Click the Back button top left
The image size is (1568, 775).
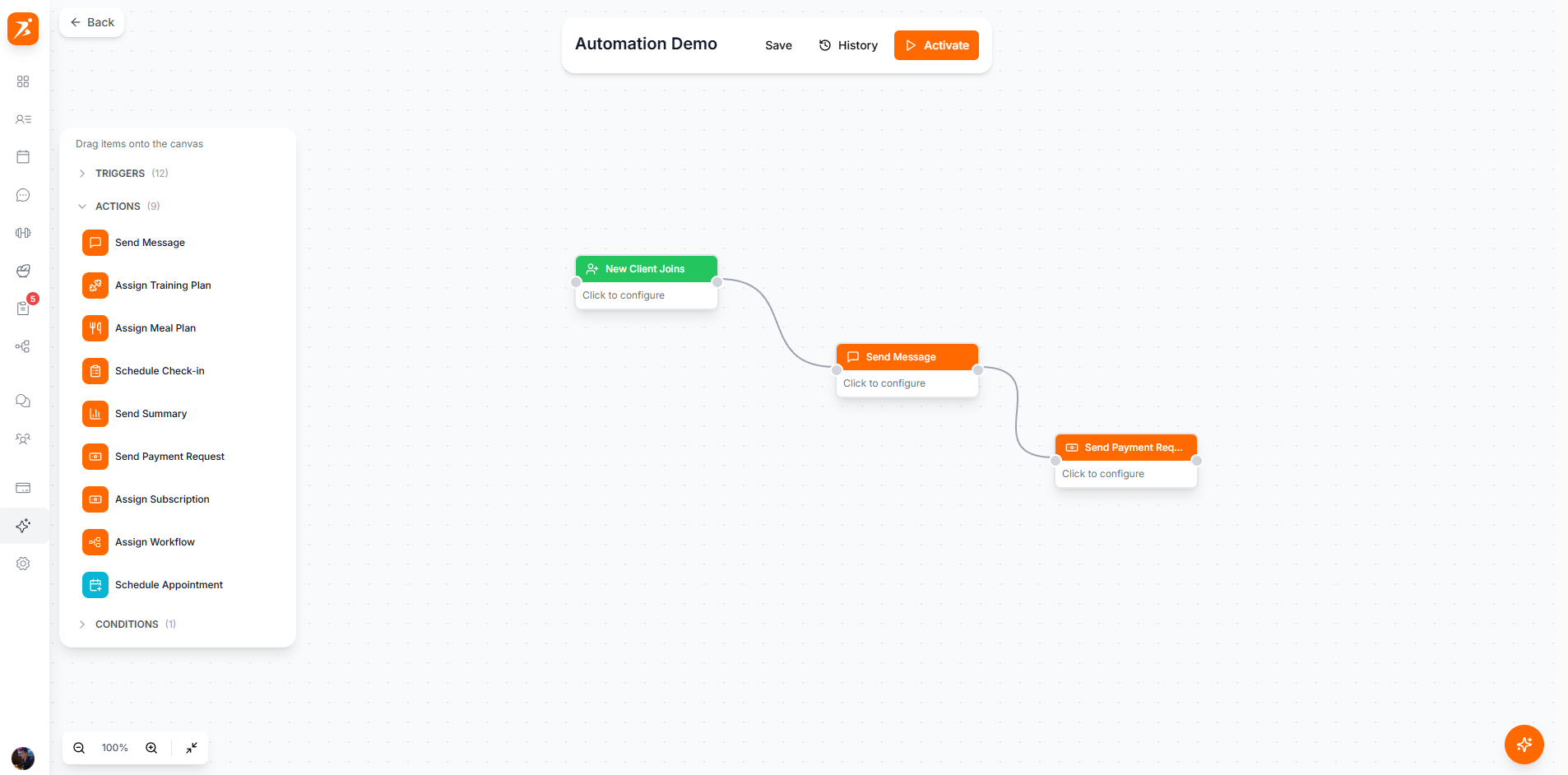pyautogui.click(x=91, y=22)
